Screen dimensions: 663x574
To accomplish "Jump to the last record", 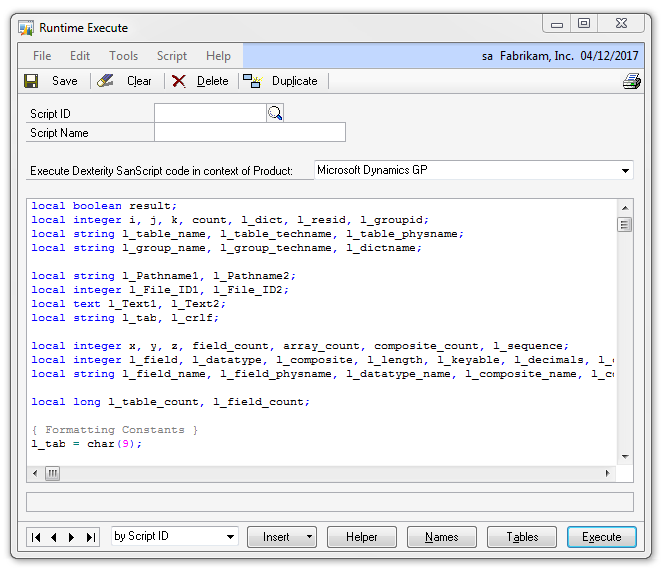I will click(x=91, y=537).
